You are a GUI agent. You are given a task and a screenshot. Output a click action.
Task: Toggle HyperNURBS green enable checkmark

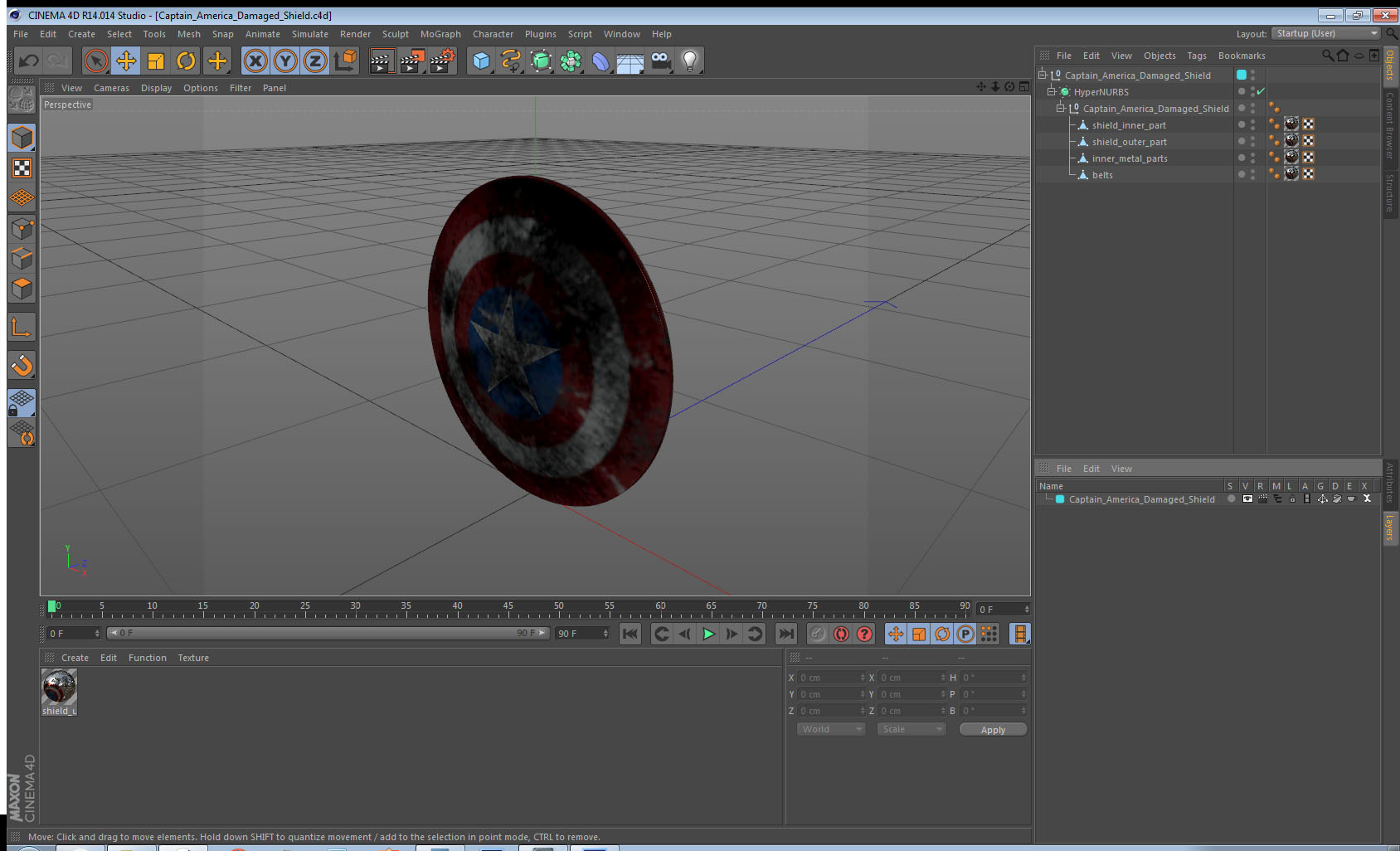pyautogui.click(x=1261, y=91)
